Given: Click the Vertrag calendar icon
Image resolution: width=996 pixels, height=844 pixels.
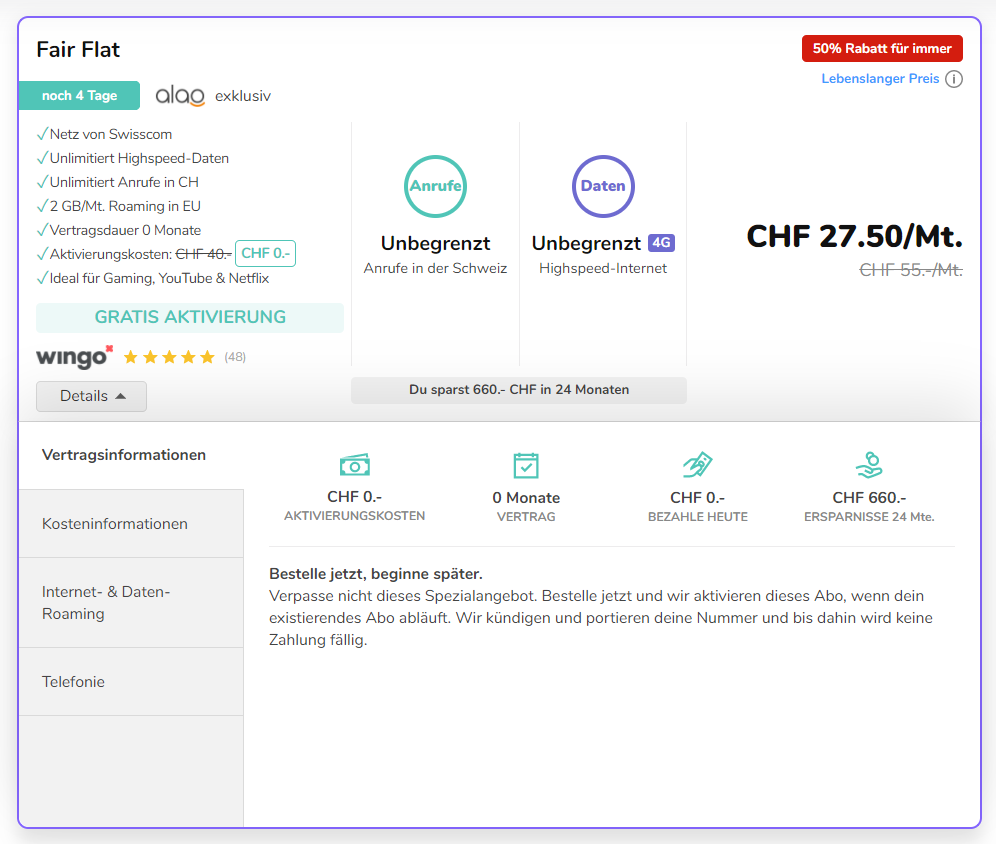Looking at the screenshot, I should click(526, 465).
